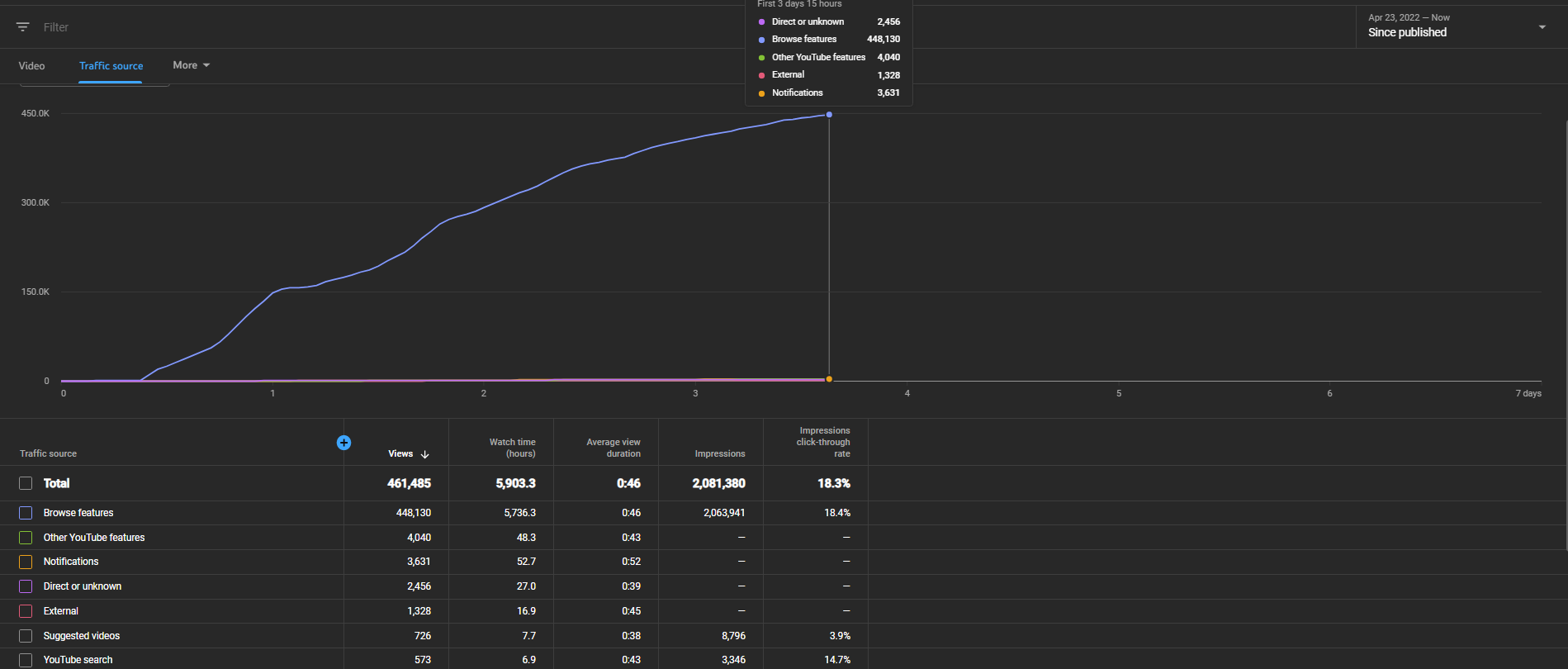Viewport: 1568px width, 669px height.
Task: Click the filter lines icon
Action: pyautogui.click(x=23, y=27)
